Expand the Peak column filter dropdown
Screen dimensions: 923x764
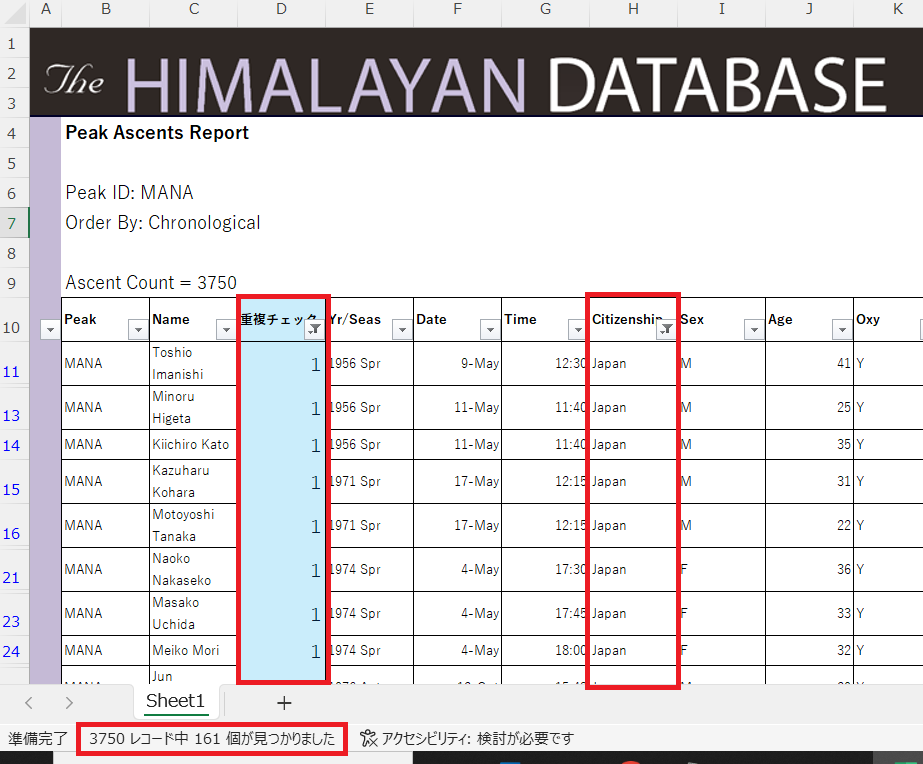(x=138, y=329)
